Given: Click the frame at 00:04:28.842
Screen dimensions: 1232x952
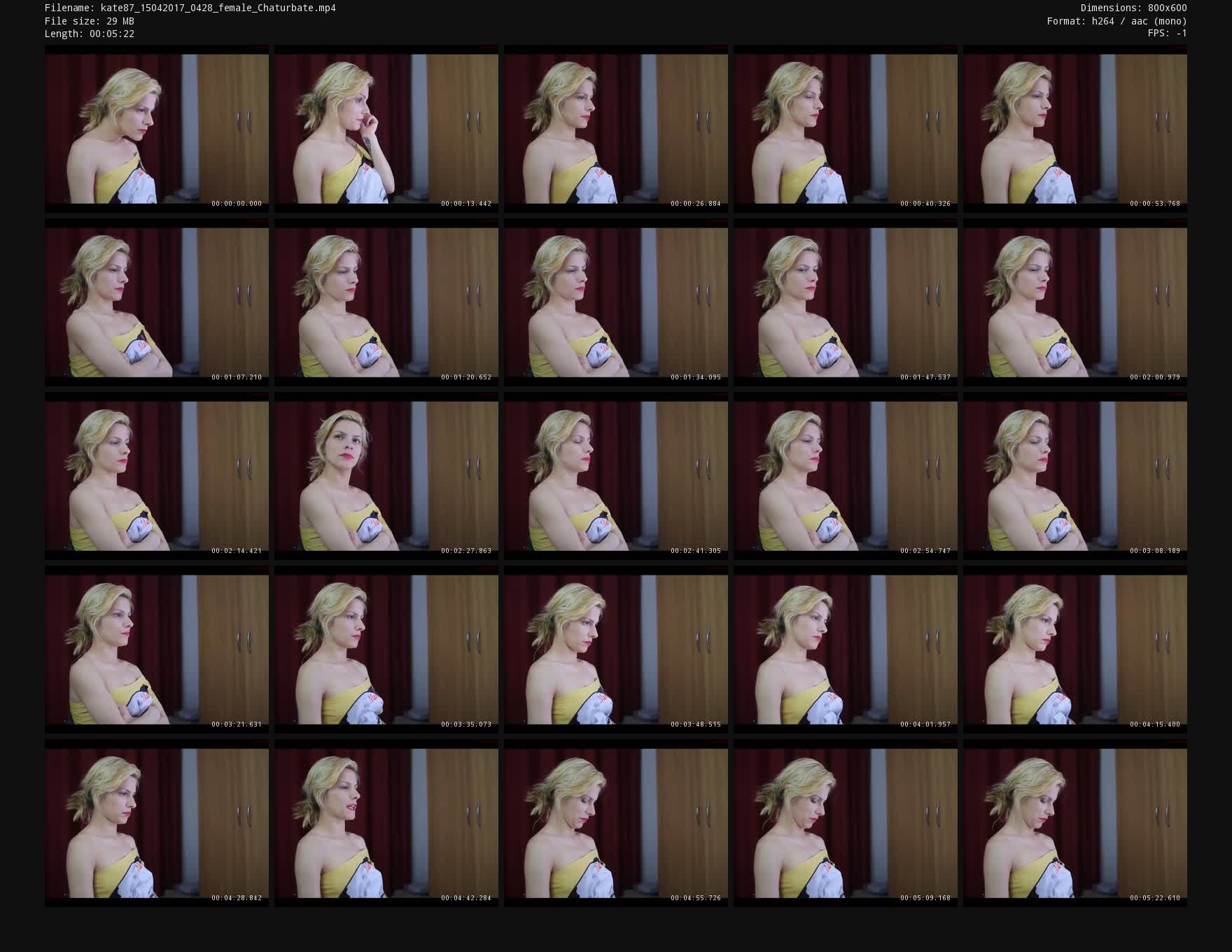Looking at the screenshot, I should pos(157,823).
